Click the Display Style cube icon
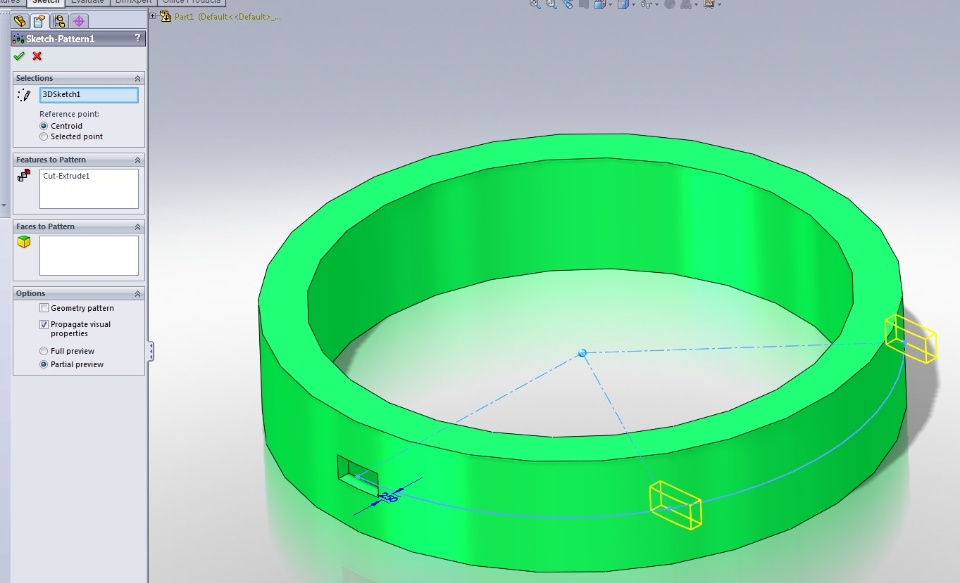This screenshot has height=583, width=960. click(x=623, y=4)
